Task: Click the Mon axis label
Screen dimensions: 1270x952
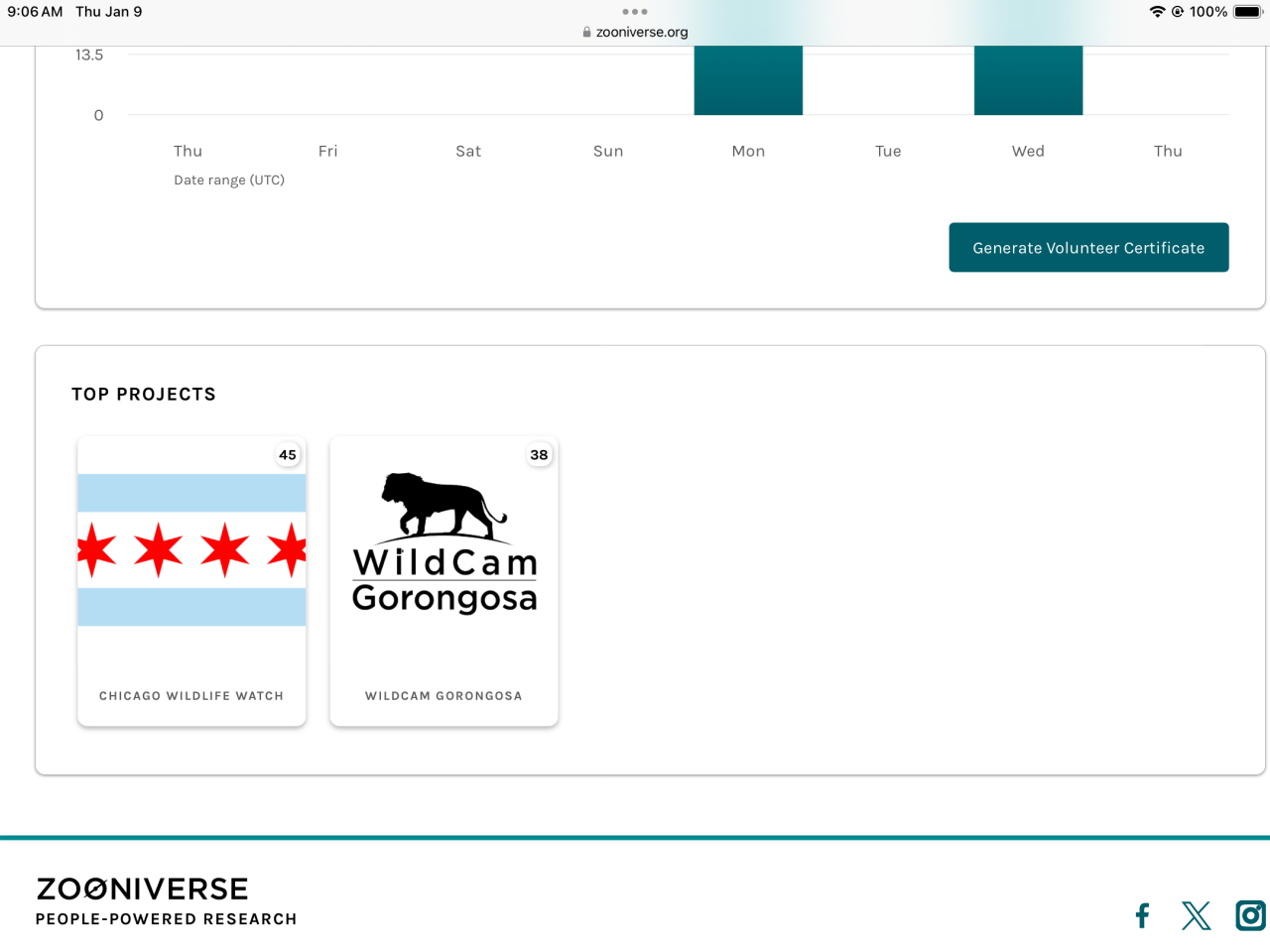Action: coord(748,151)
